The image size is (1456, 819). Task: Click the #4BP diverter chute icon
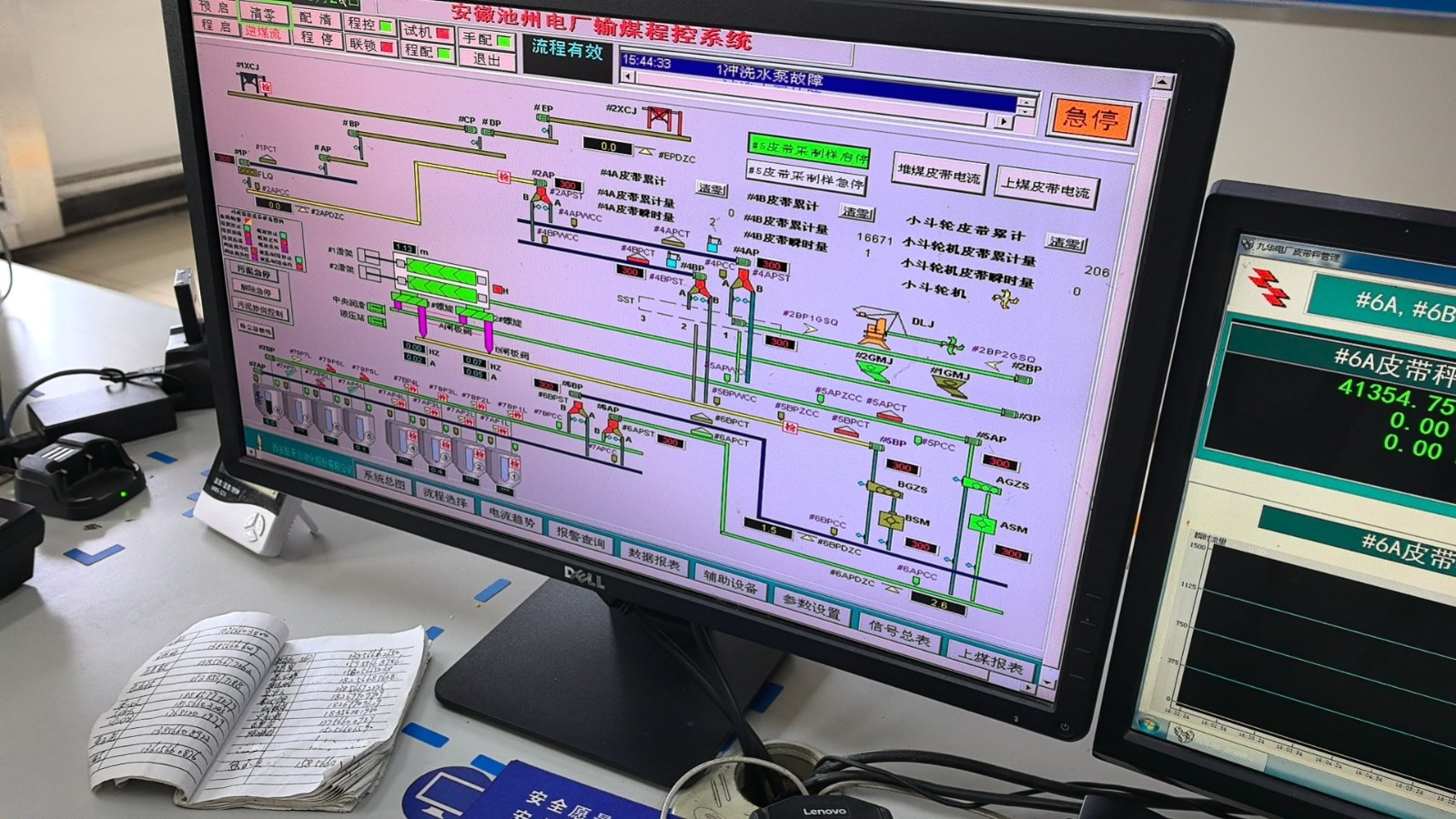pos(700,290)
